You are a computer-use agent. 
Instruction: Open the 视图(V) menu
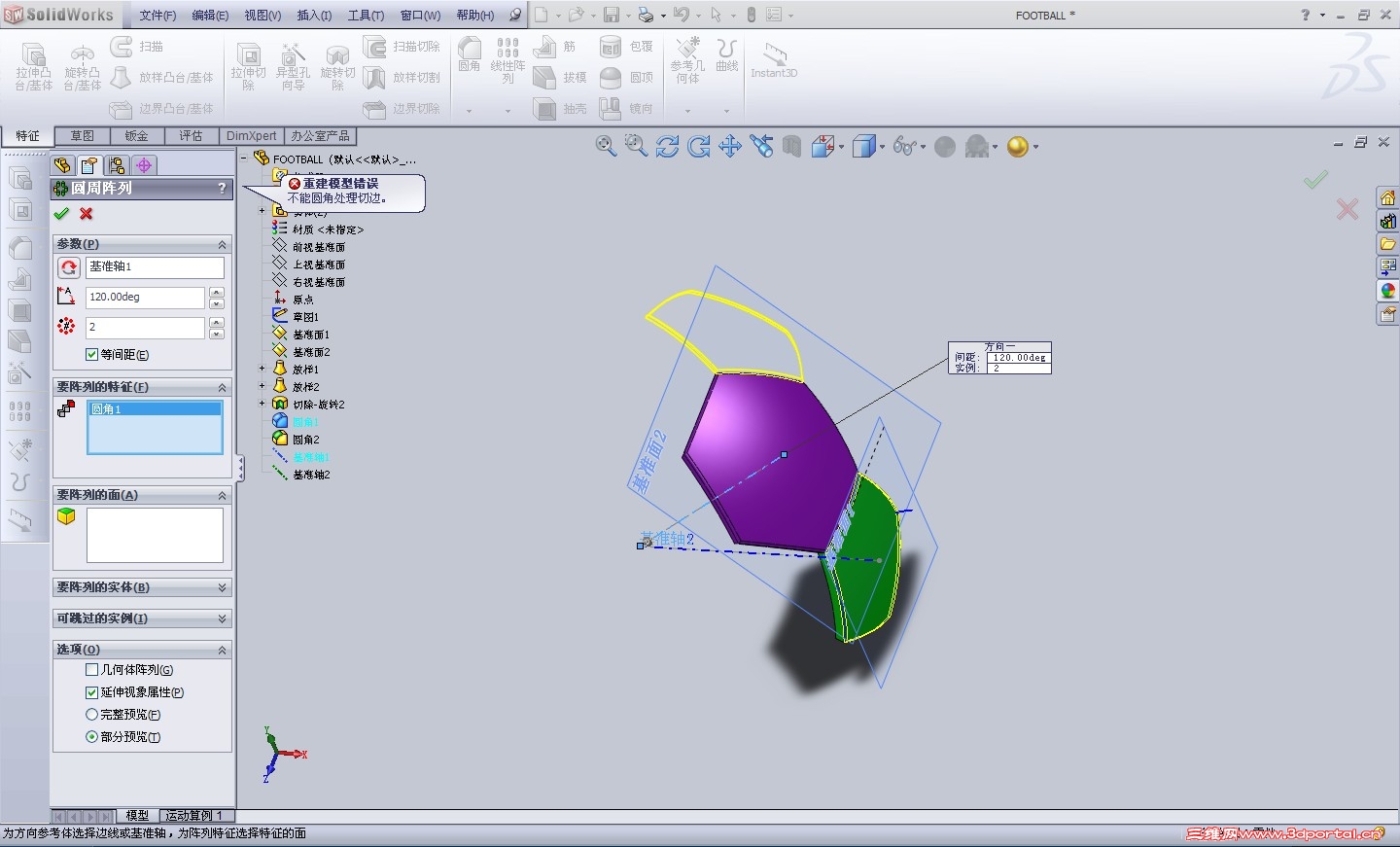click(262, 16)
